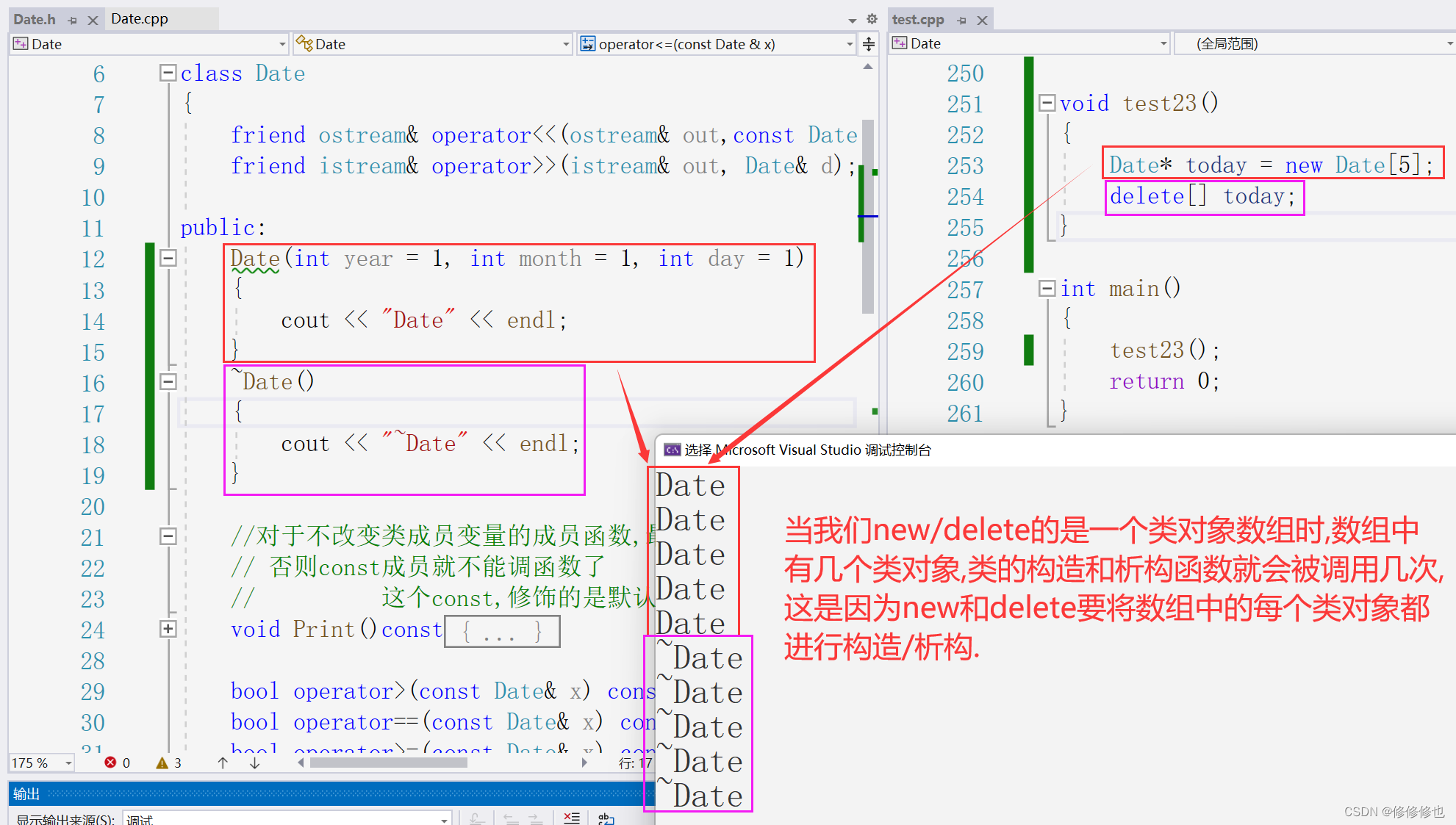
Task: Expand the collapsed Print() function
Action: point(168,629)
